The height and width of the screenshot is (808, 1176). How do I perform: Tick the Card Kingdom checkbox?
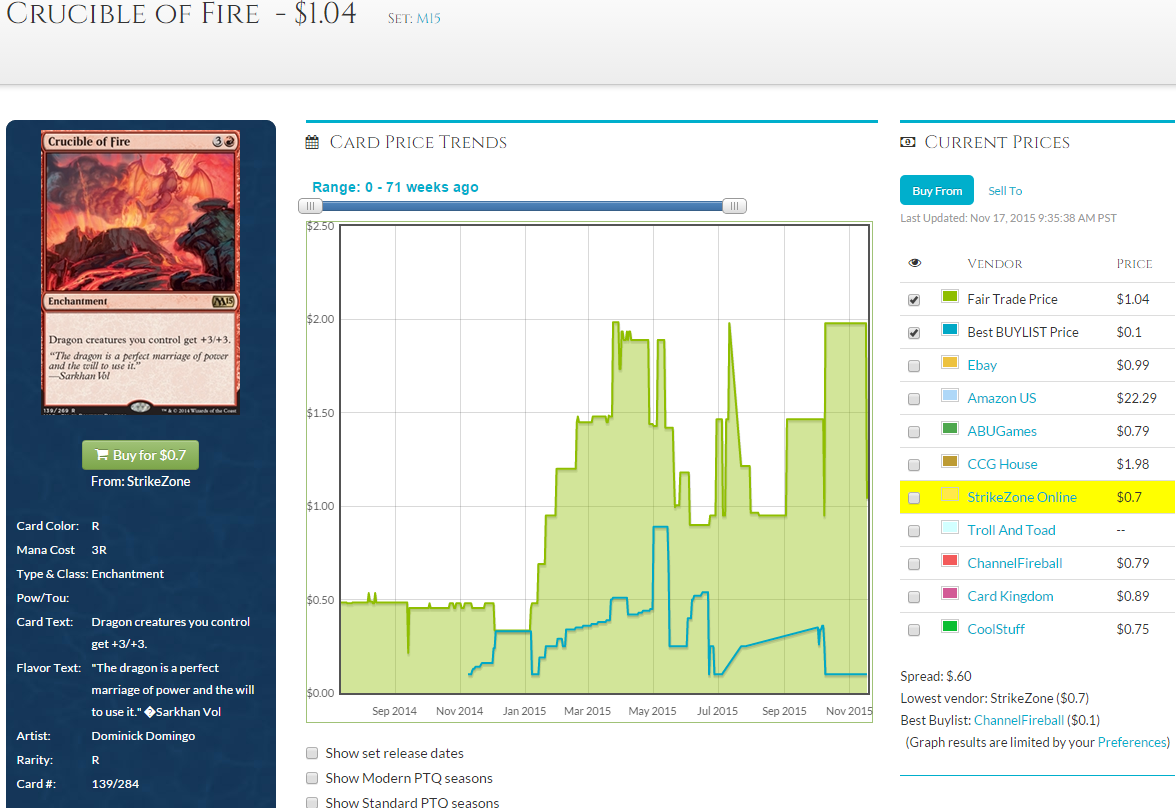tap(914, 596)
